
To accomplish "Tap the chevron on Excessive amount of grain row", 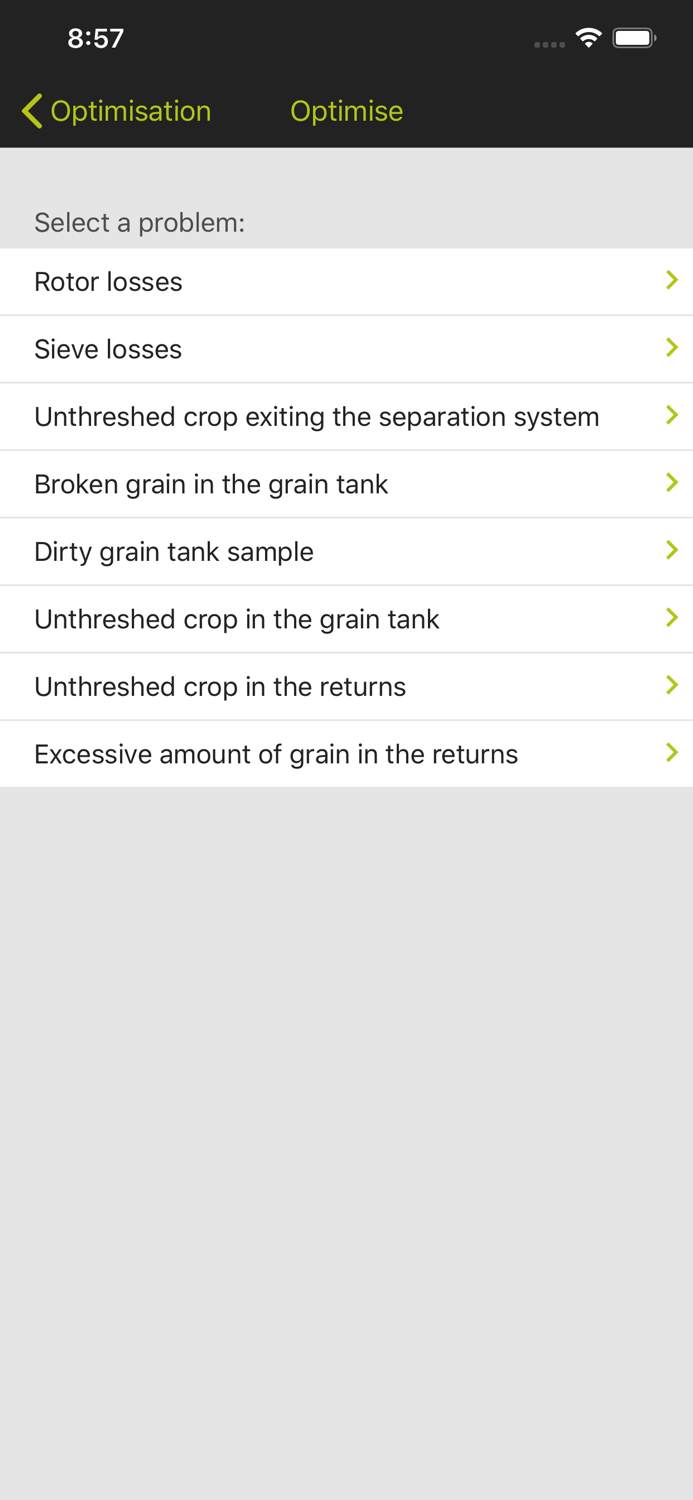I will coord(672,752).
